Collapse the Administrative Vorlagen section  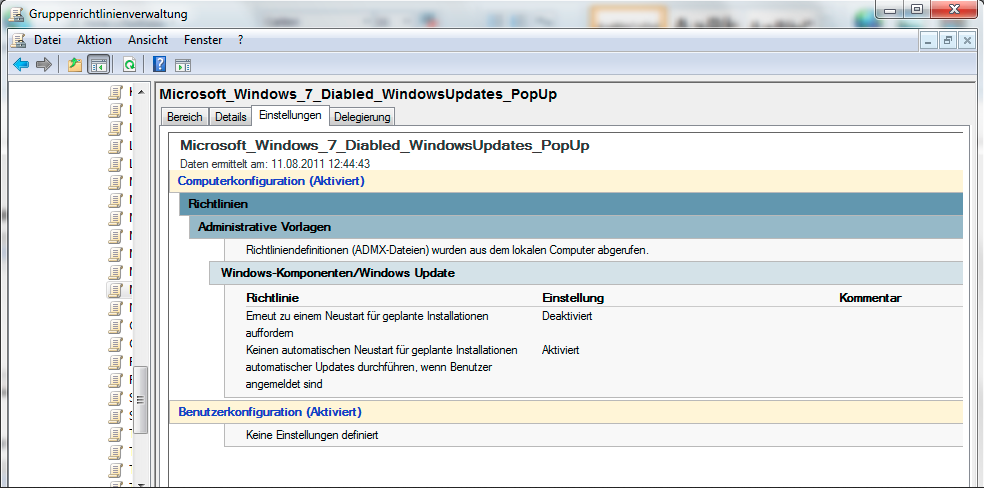tap(575, 227)
